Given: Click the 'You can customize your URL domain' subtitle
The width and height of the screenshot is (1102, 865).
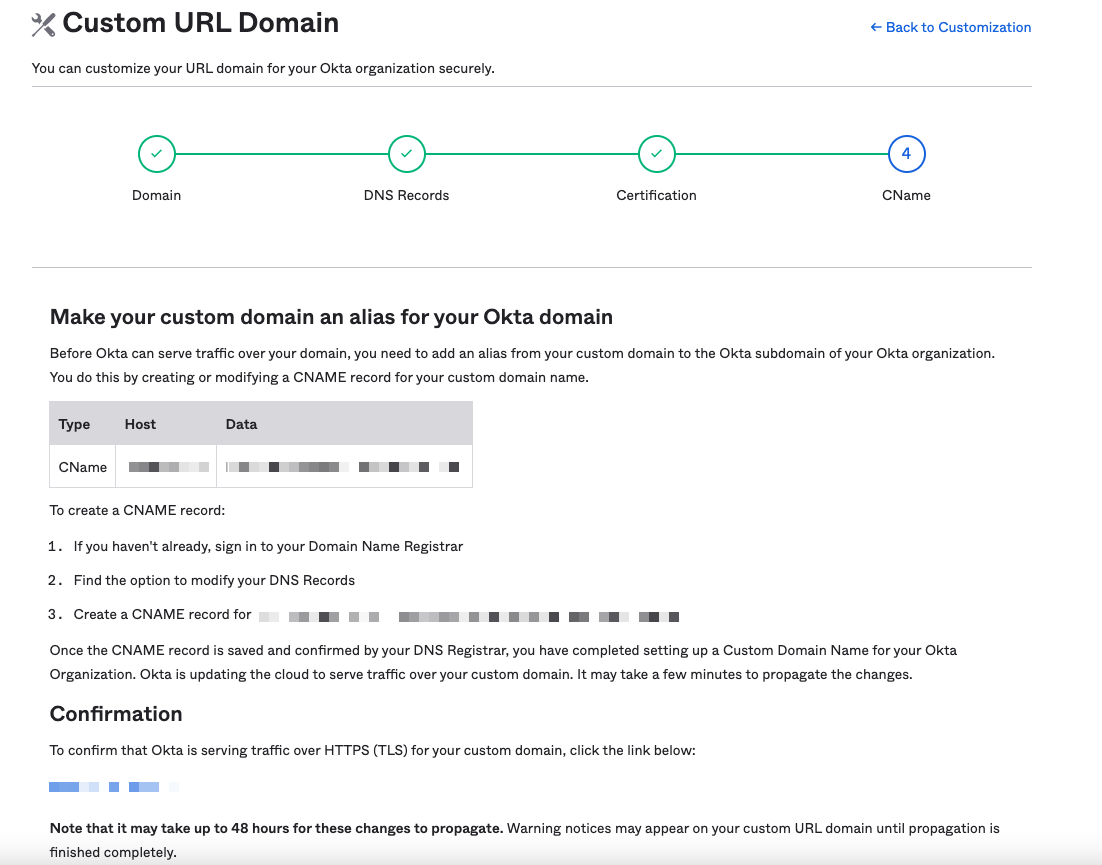Looking at the screenshot, I should pyautogui.click(x=263, y=68).
